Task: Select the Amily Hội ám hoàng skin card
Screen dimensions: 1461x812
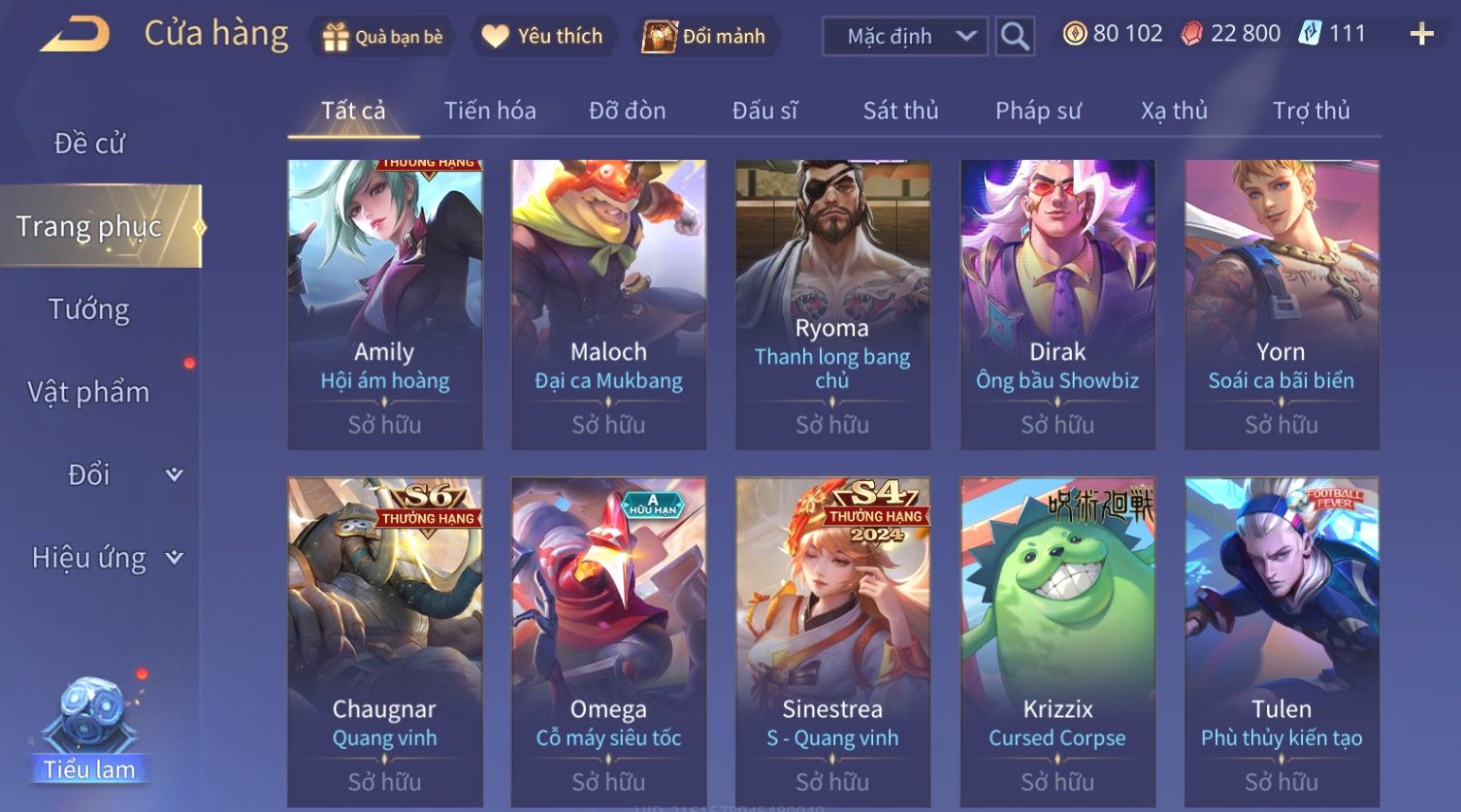Action: tap(385, 304)
